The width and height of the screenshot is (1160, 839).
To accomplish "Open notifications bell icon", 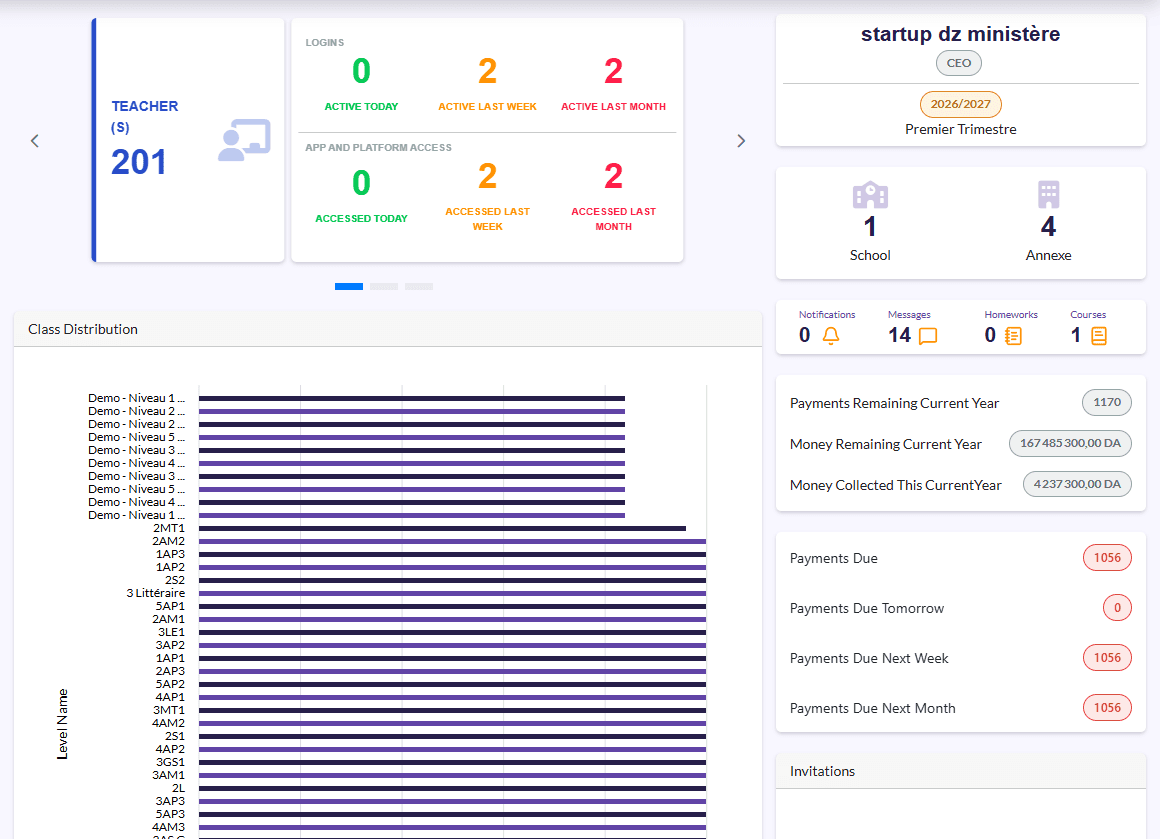I will pos(831,336).
